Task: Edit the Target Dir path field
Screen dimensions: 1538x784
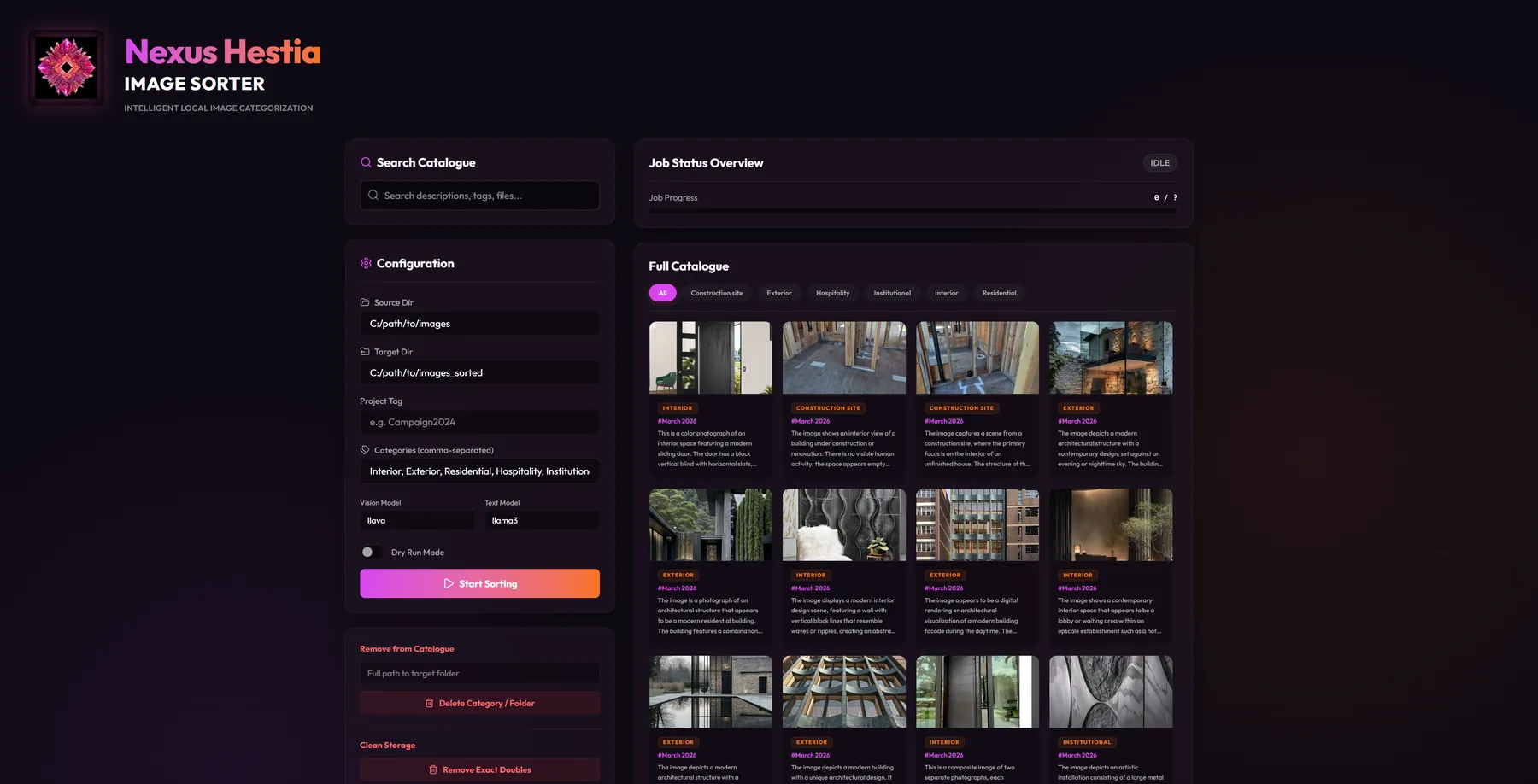Action: click(x=479, y=373)
